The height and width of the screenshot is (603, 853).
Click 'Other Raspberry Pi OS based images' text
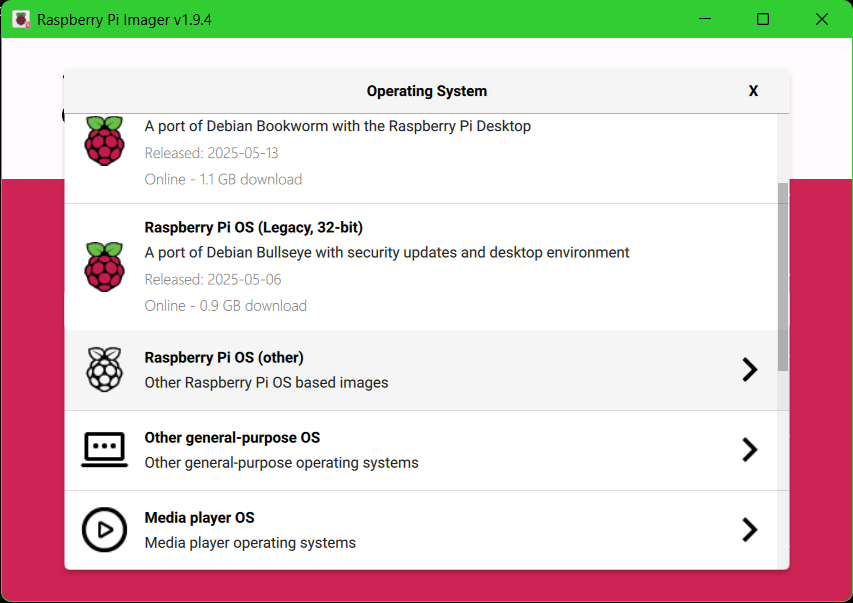[267, 383]
